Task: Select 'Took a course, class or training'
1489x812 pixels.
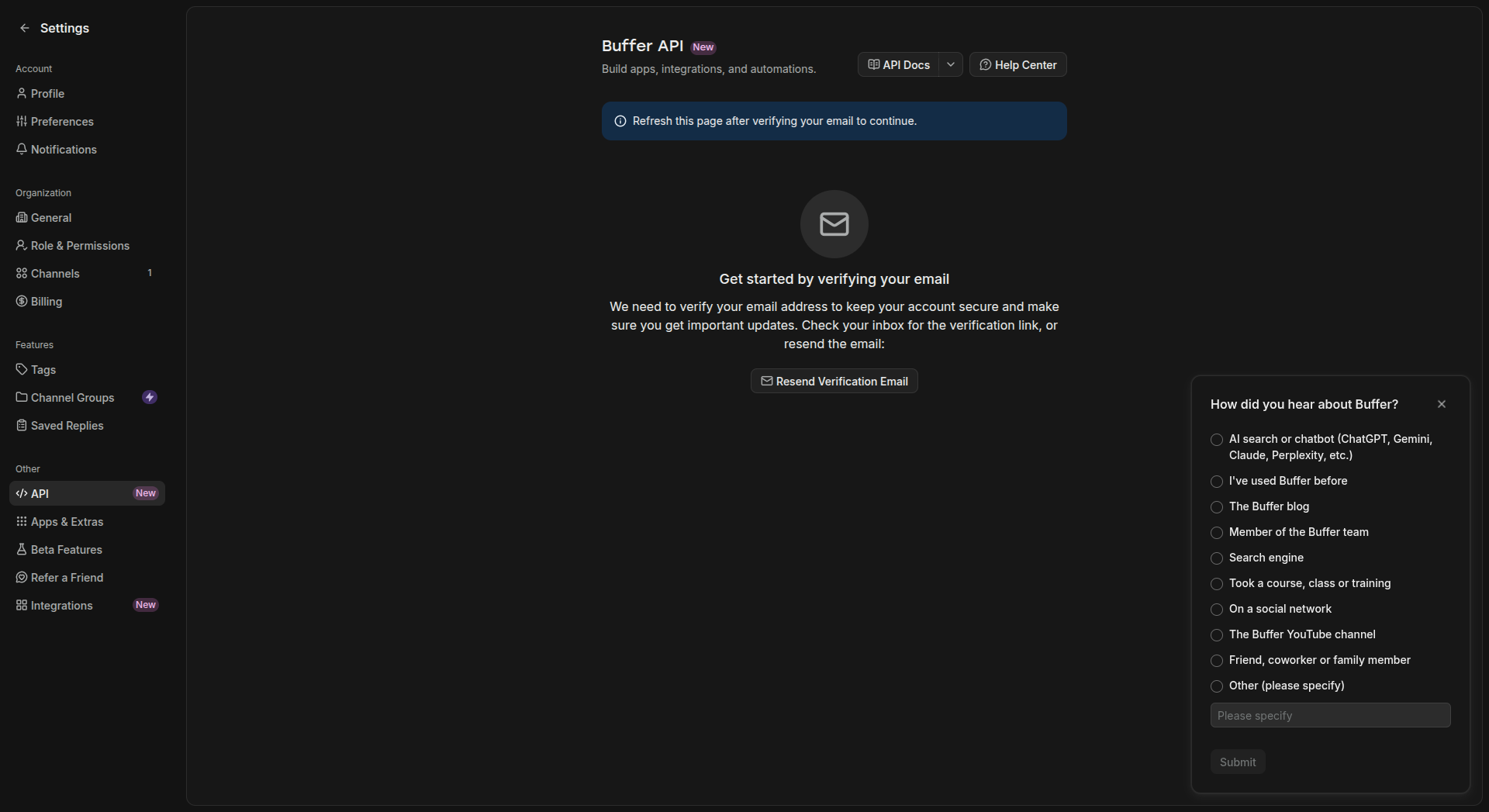Action: pyautogui.click(x=1217, y=584)
